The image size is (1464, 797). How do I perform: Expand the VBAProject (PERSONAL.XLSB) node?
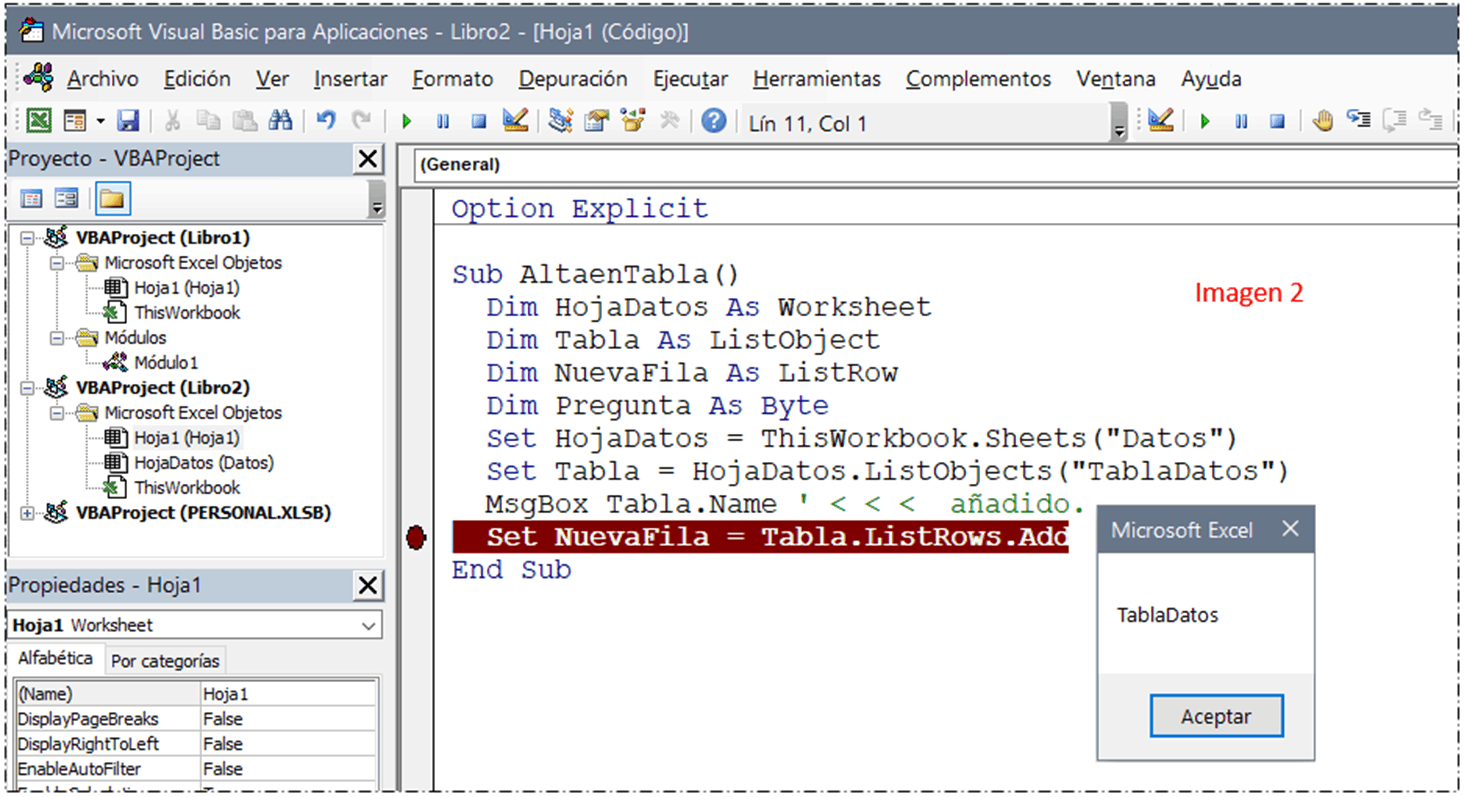26,513
